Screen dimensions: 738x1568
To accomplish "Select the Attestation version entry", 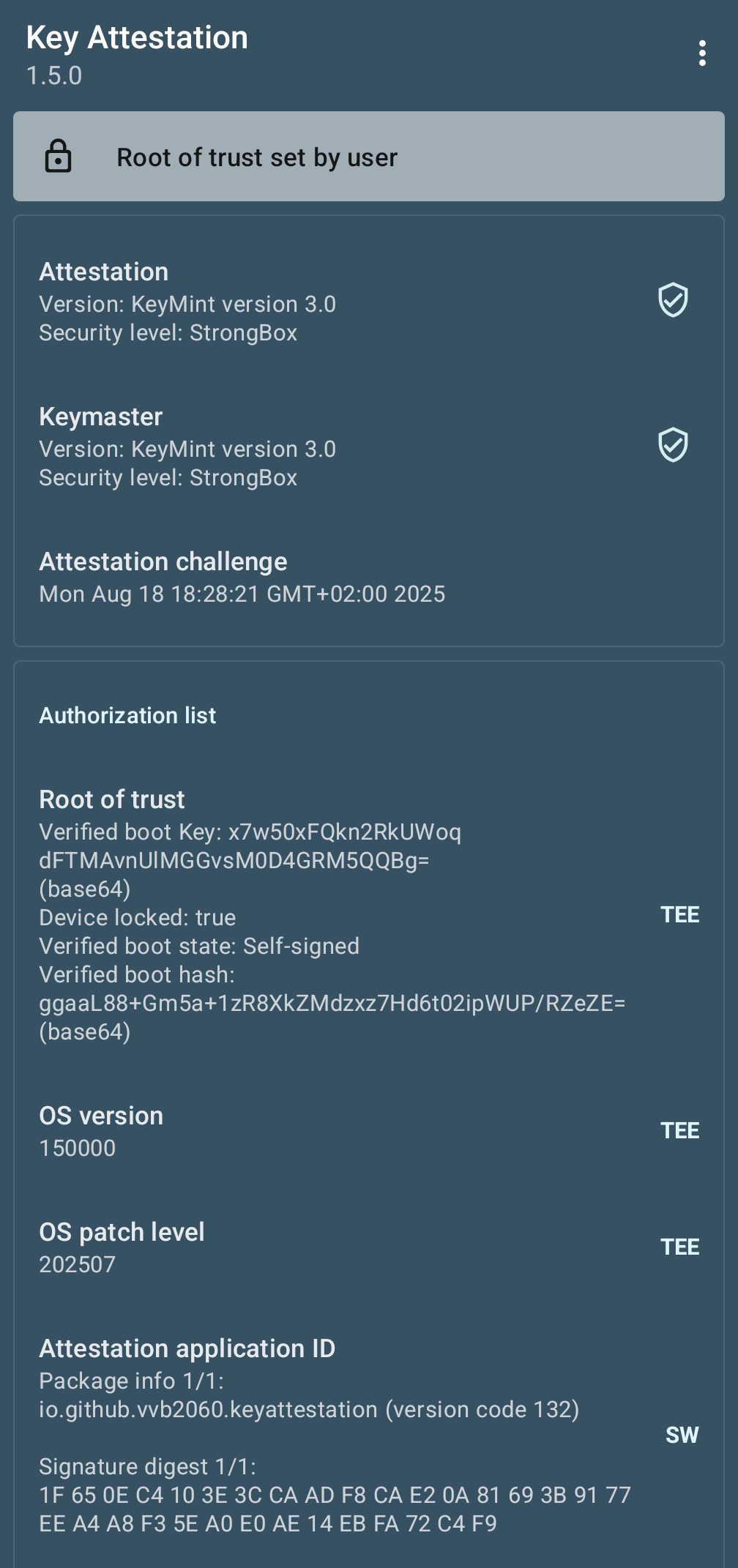I will click(187, 304).
